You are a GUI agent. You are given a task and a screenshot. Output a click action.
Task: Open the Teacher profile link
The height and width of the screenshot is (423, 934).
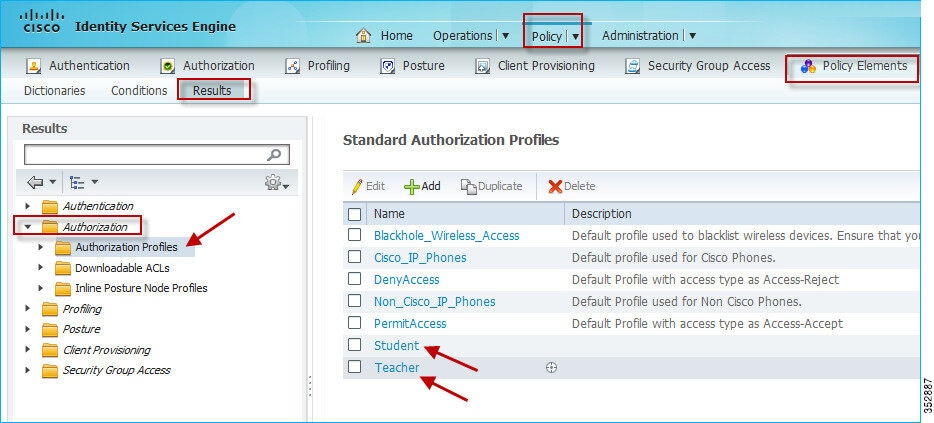tap(397, 368)
